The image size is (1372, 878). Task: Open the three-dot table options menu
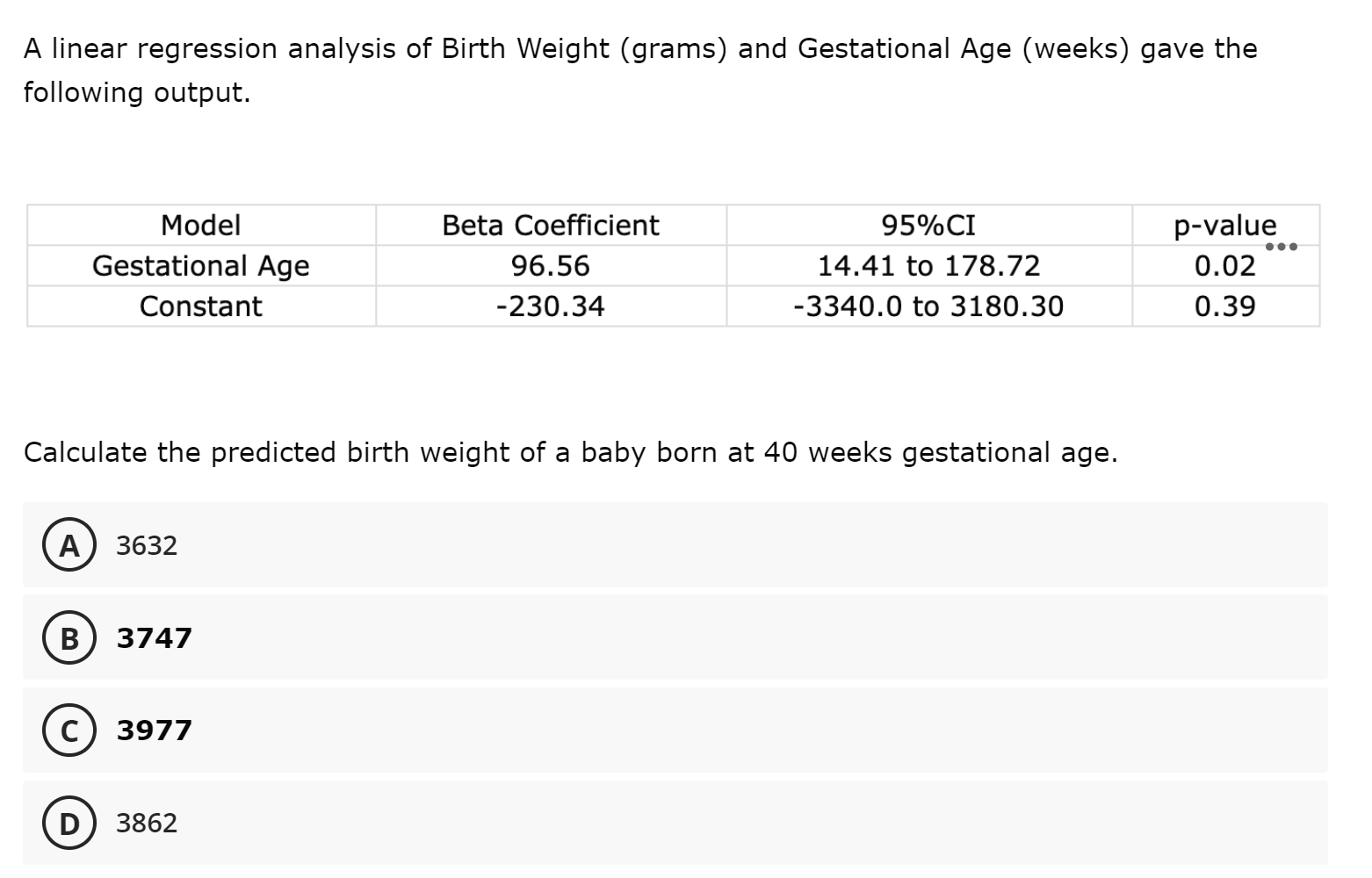tap(1281, 247)
